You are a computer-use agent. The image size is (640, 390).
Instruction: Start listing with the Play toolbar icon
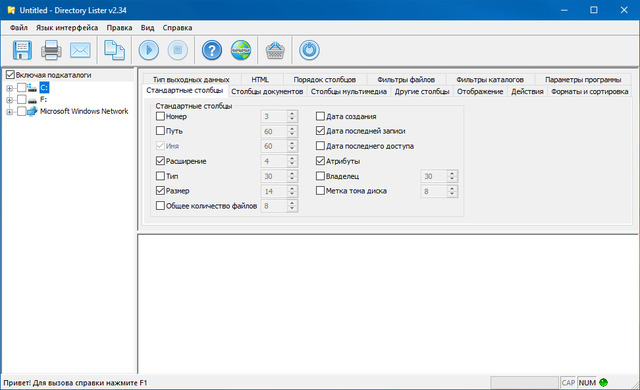pos(149,50)
